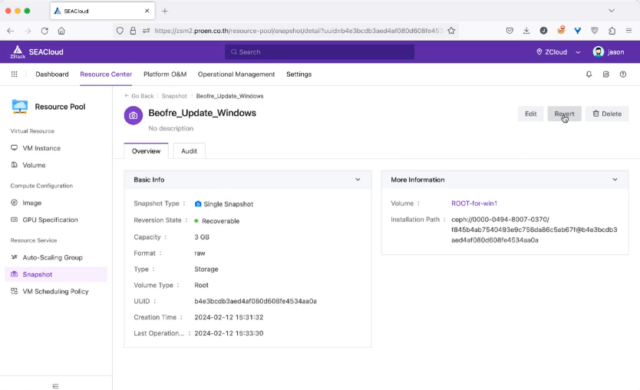The width and height of the screenshot is (640, 390).
Task: Click the notification bell icon
Action: click(589, 74)
